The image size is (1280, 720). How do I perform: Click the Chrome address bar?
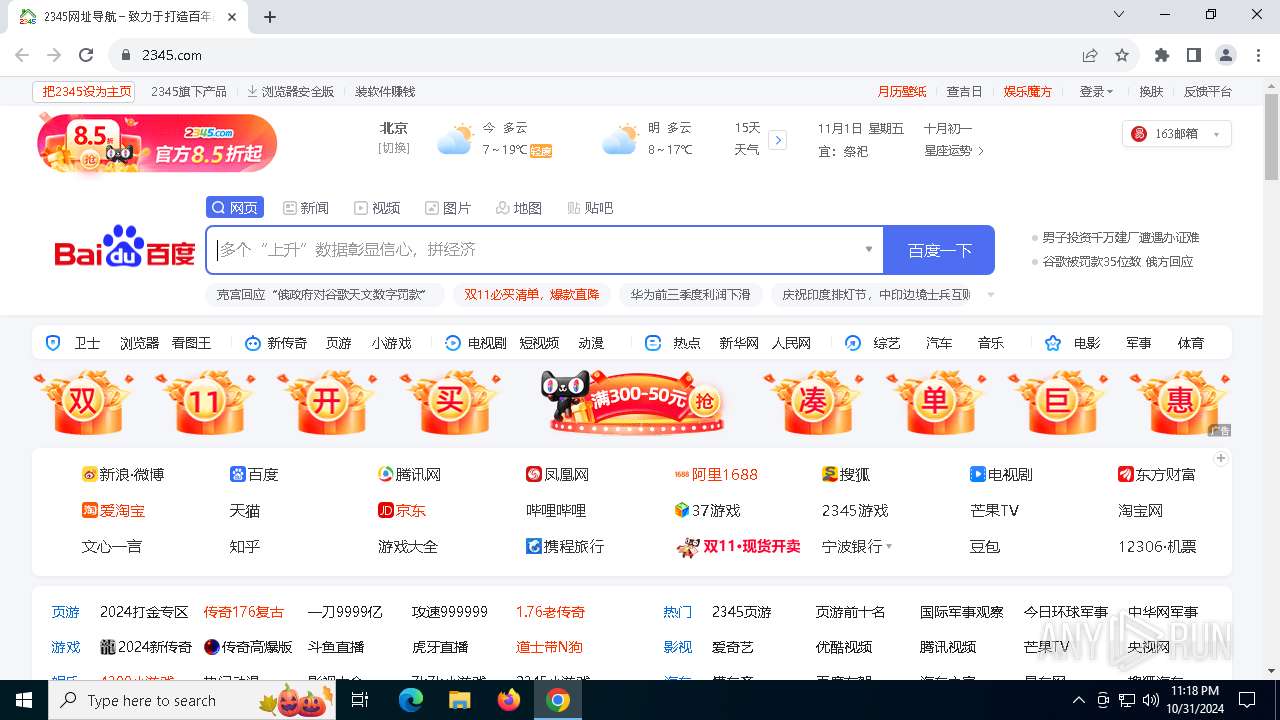click(x=600, y=55)
